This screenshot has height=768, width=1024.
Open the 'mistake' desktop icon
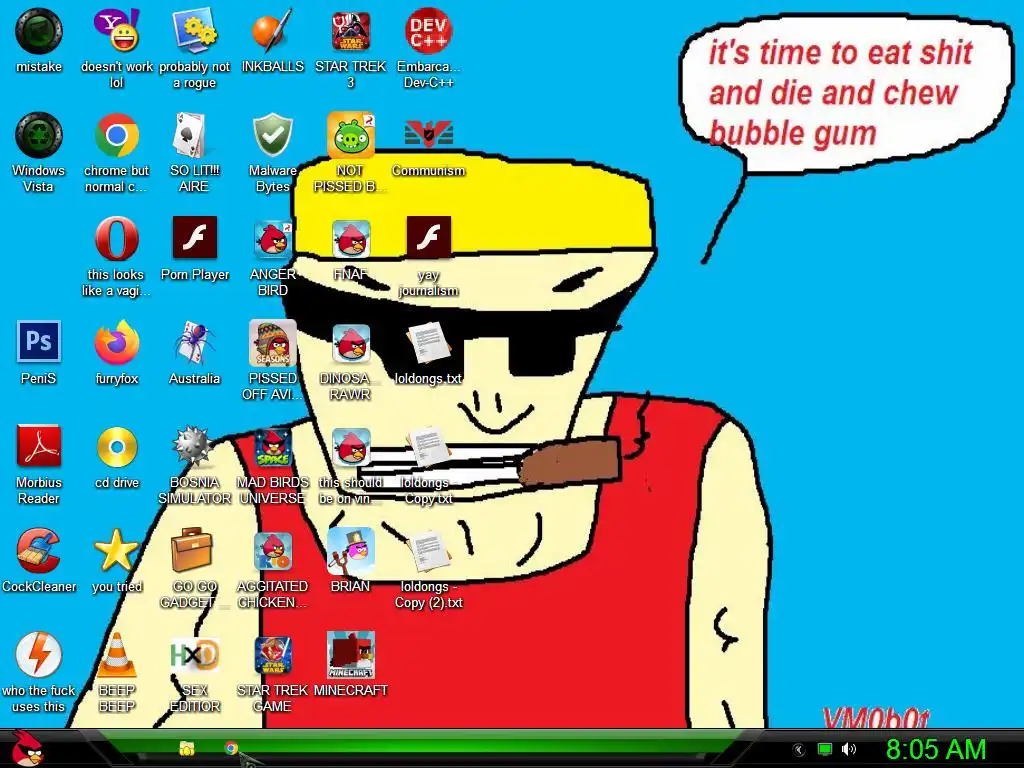click(x=39, y=31)
